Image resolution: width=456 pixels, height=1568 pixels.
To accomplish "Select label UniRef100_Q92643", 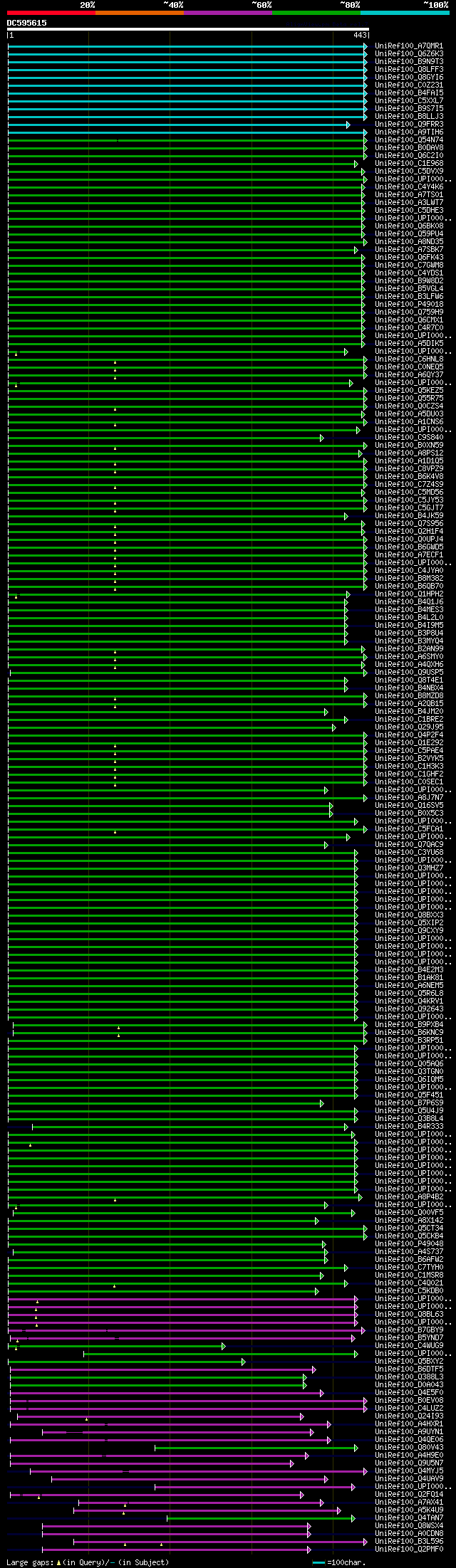I will tap(409, 1009).
